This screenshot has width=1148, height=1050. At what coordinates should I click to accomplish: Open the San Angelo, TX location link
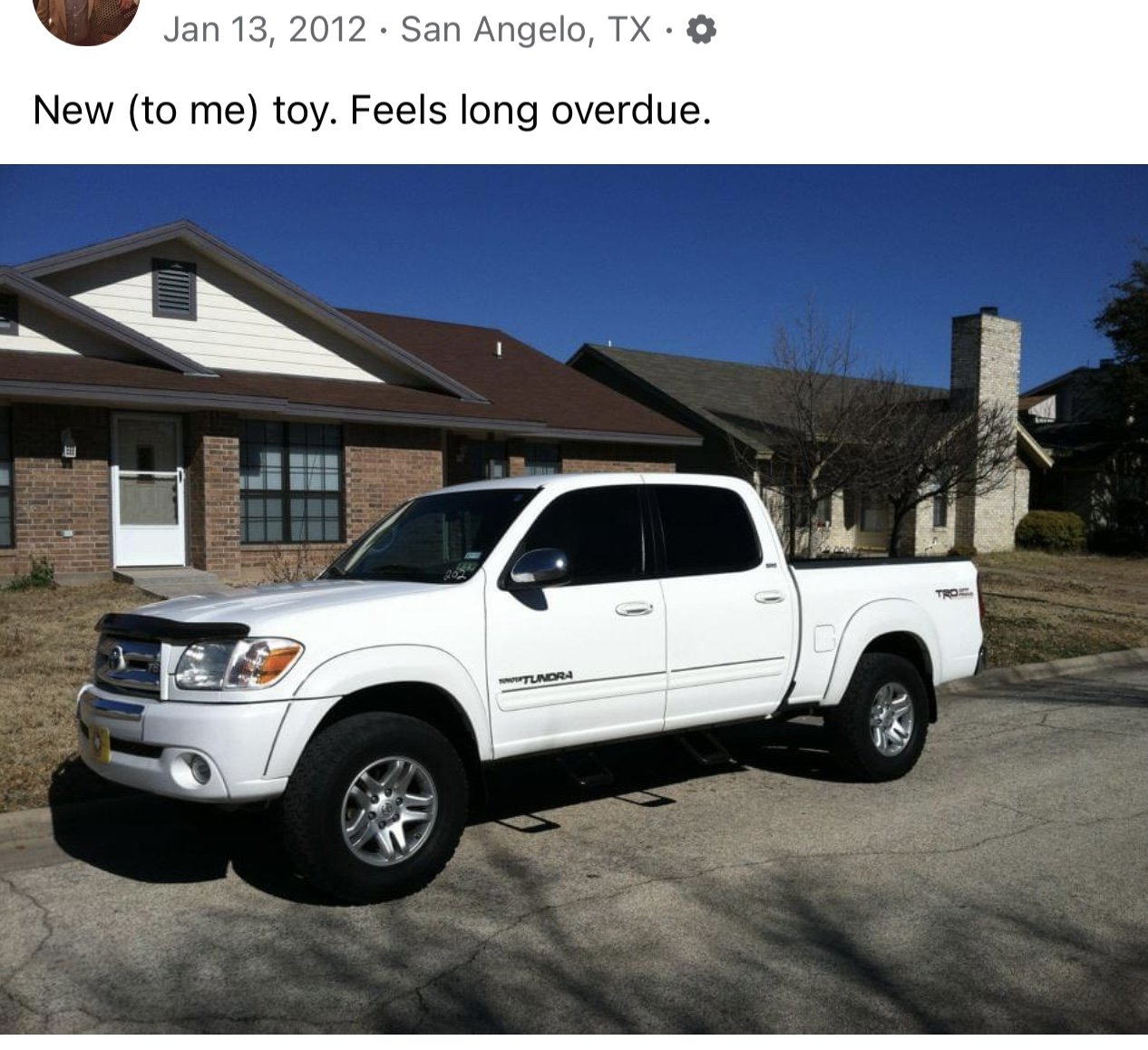click(x=526, y=31)
